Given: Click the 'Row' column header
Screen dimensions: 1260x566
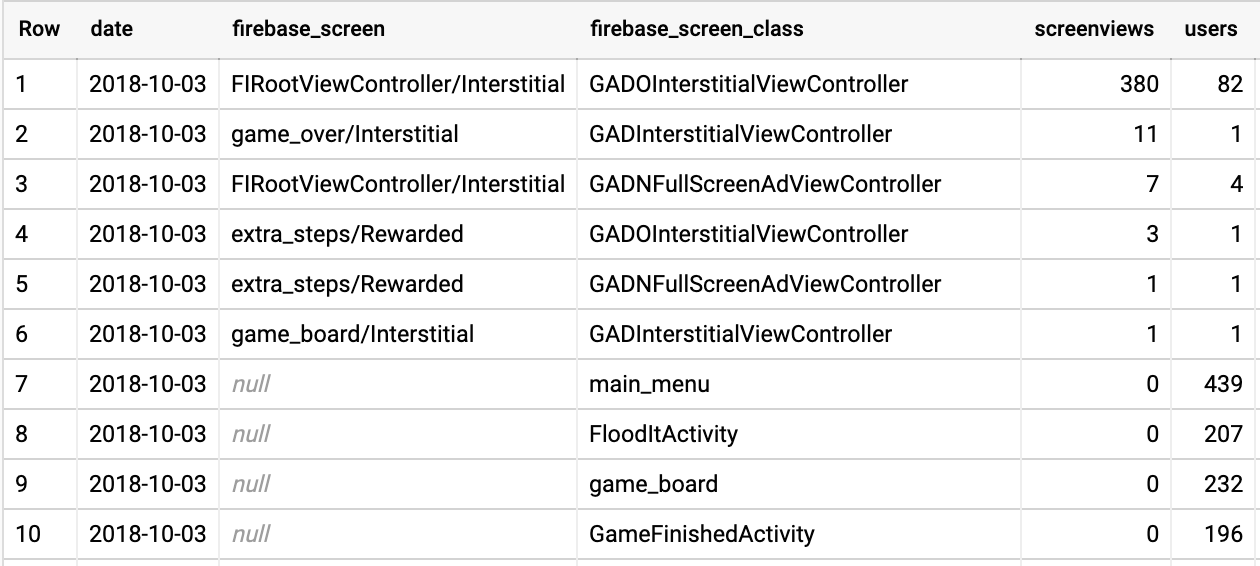Looking at the screenshot, I should (x=39, y=29).
